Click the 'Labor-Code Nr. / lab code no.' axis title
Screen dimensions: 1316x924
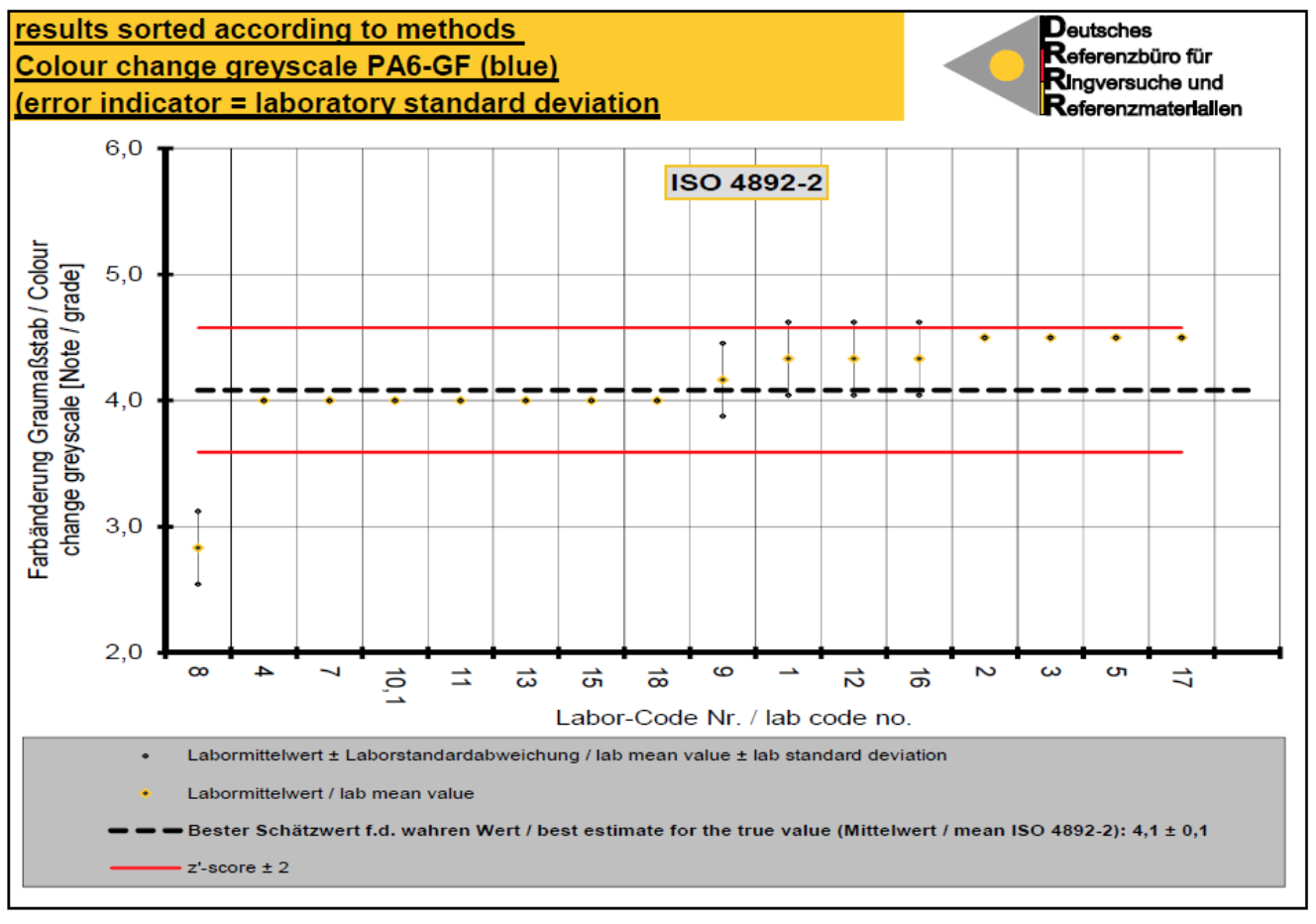(x=733, y=718)
